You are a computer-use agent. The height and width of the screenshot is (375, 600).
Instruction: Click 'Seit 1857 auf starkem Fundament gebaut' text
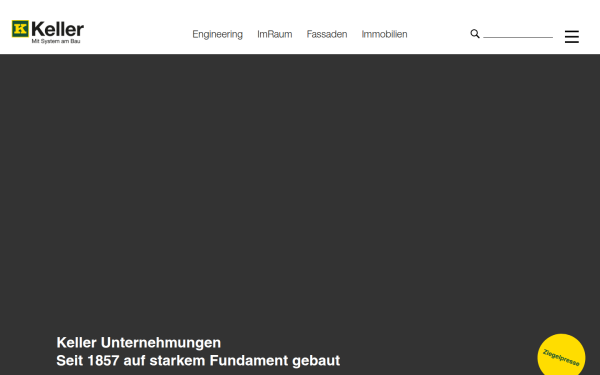click(198, 360)
